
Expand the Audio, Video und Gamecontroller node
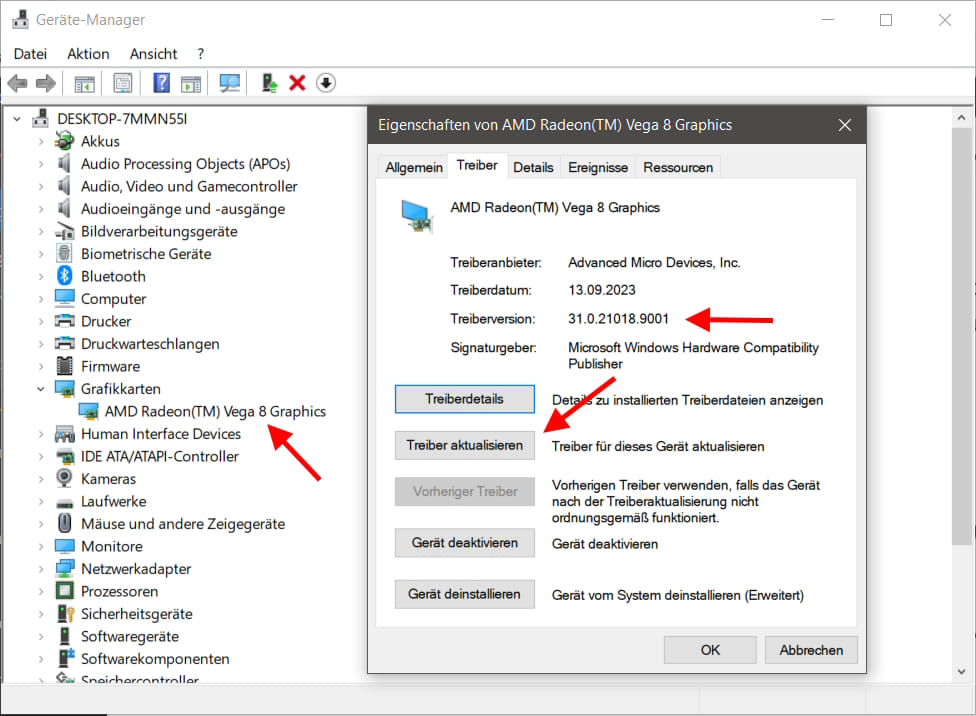[x=41, y=186]
